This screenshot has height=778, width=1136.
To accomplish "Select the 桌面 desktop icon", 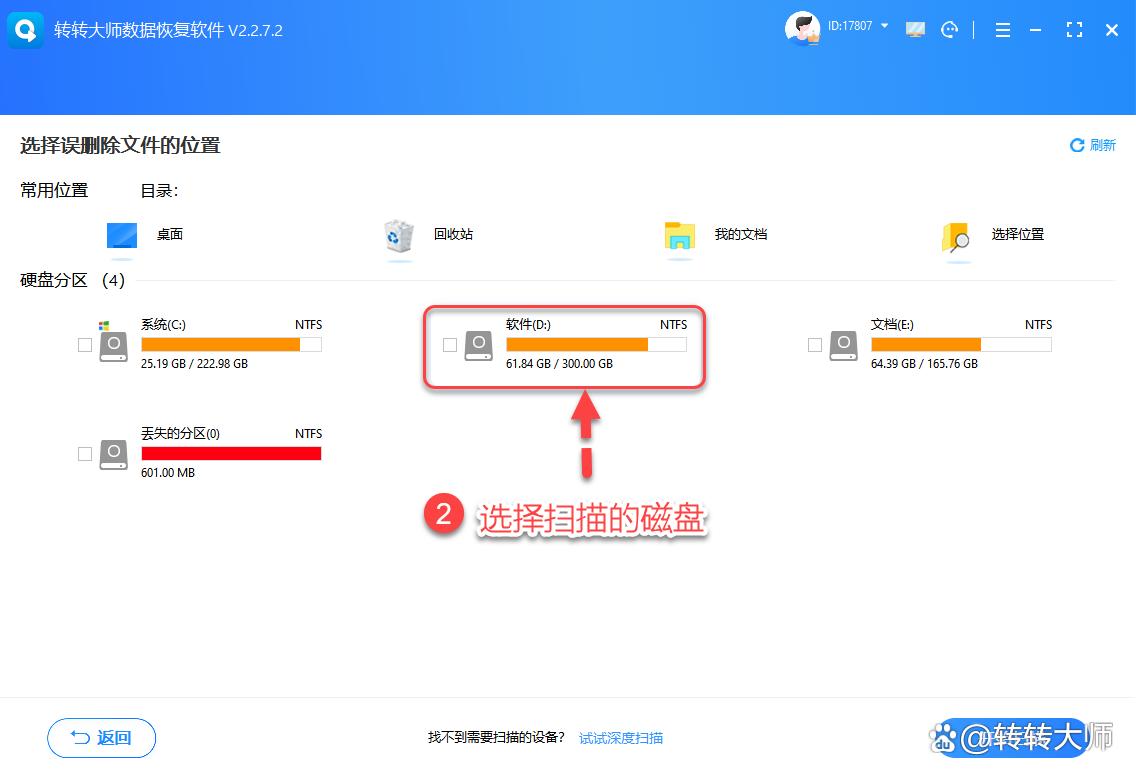I will 122,236.
